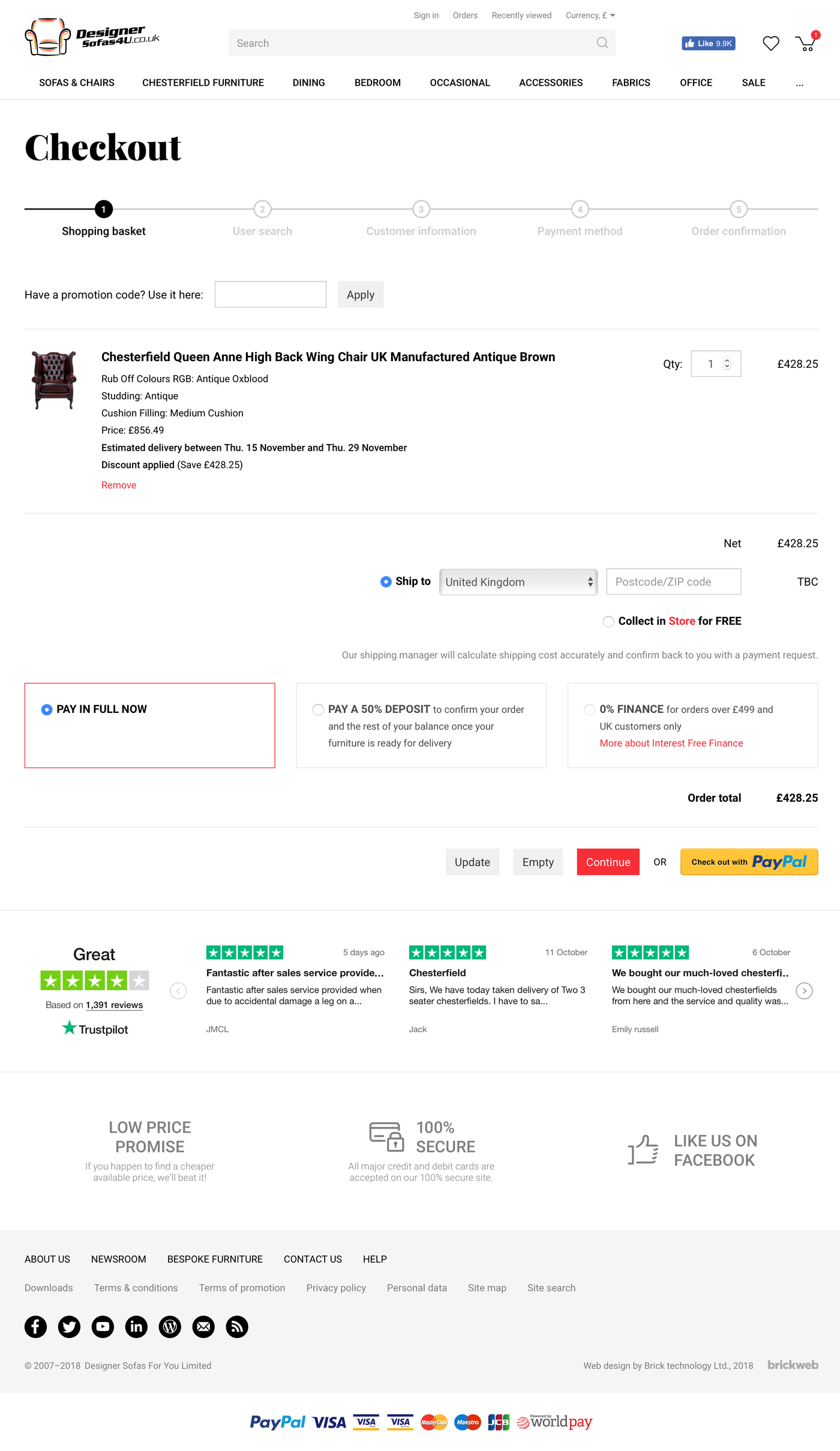Open the RSS feed icon
Screen dimensions: 840x1451
(x=237, y=1326)
